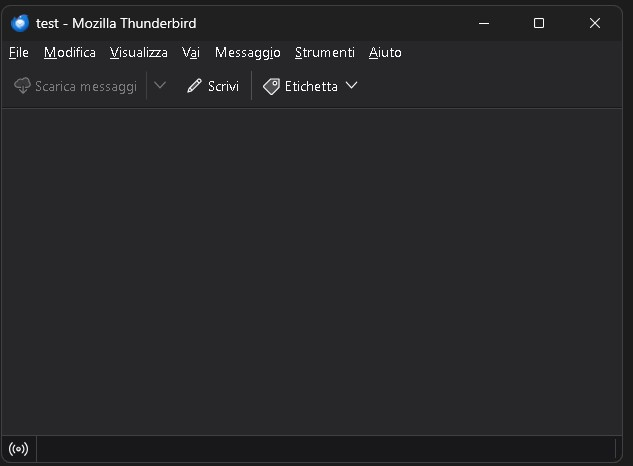Screen dimensions: 633x466
Task: Click the empty message pane area
Action: pos(316,270)
